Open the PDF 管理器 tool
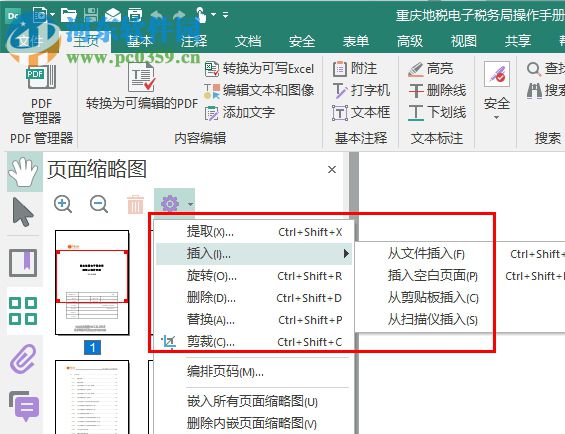Image resolution: width=565 pixels, height=434 pixels. [41, 94]
